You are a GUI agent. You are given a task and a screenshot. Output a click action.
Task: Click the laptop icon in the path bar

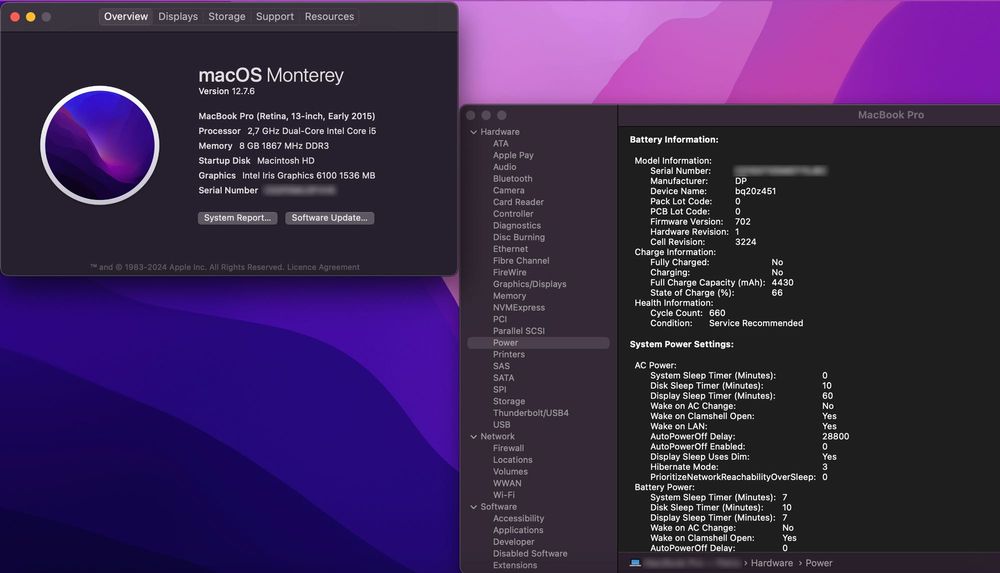(x=635, y=563)
